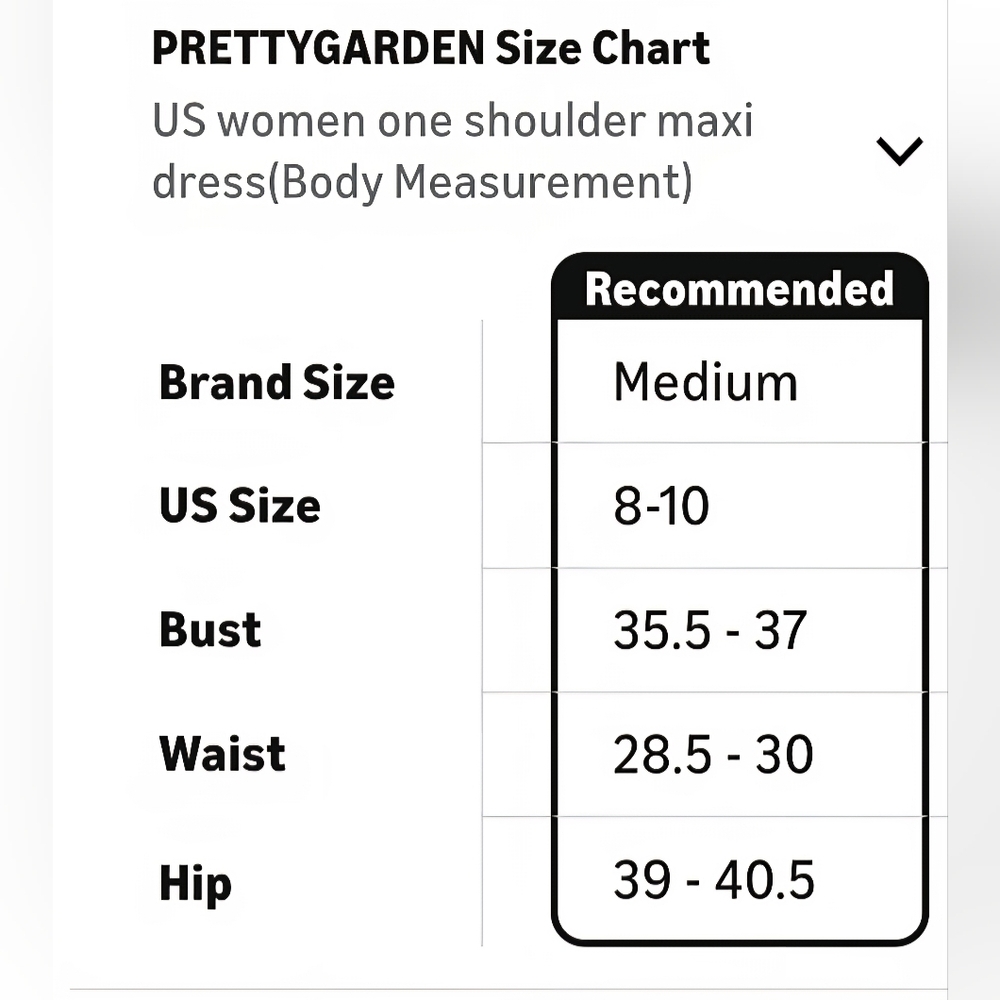Select the Recommended header badge
This screenshot has height=1000, width=1000.
[x=739, y=289]
